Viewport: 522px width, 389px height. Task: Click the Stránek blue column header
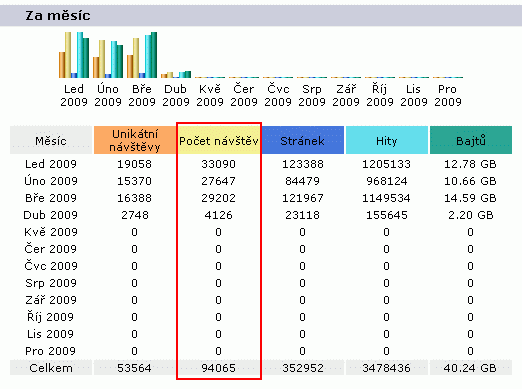click(303, 140)
